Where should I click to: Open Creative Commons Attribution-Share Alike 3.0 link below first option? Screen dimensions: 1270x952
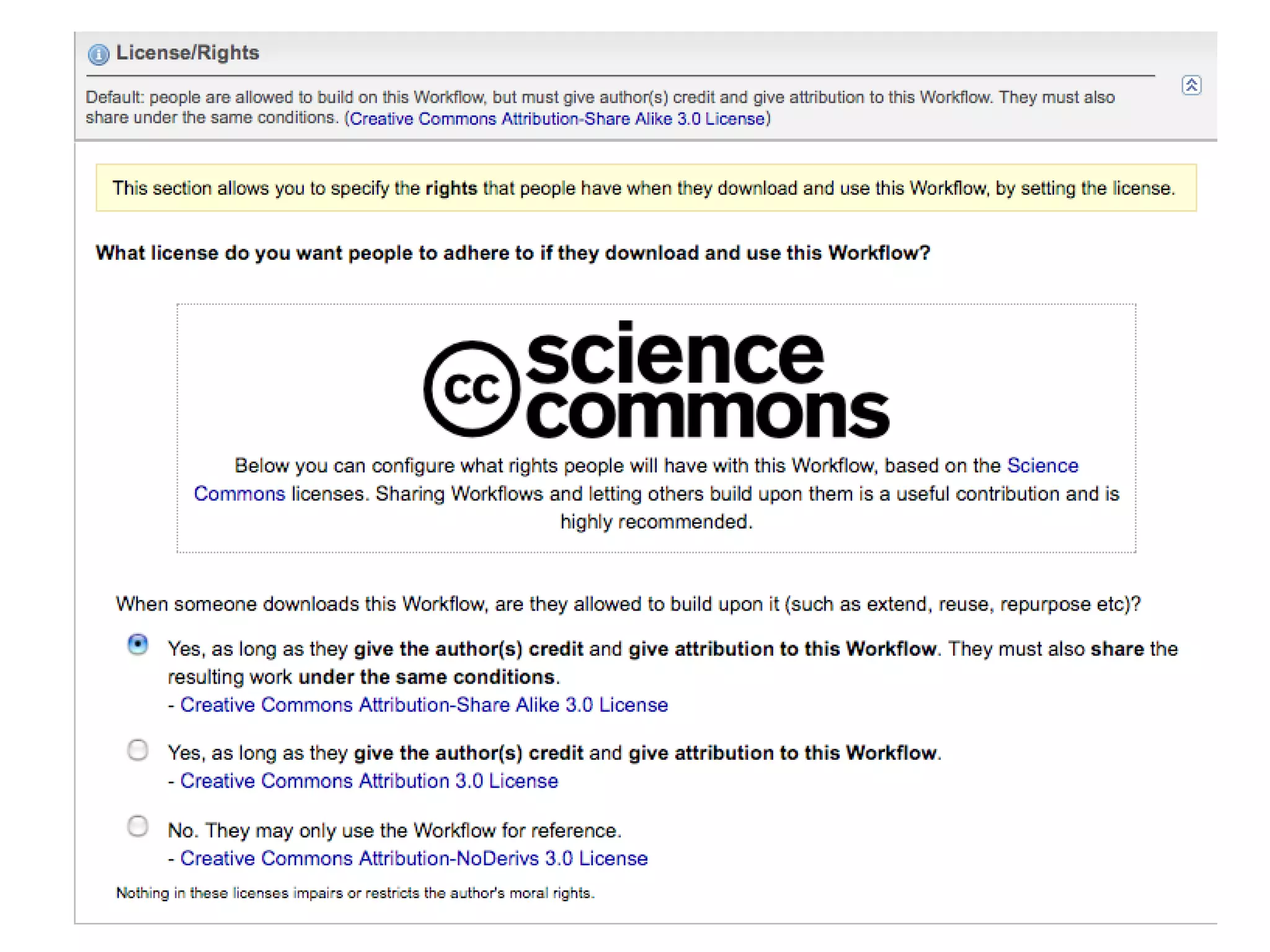424,705
